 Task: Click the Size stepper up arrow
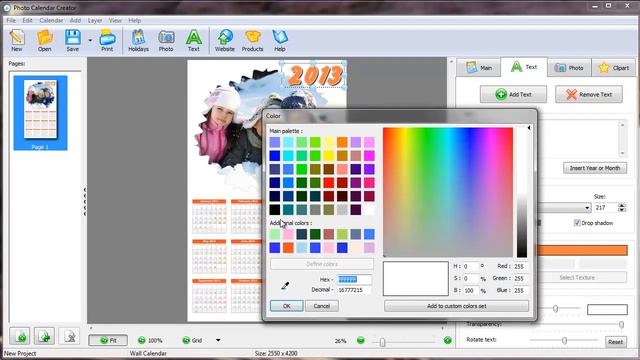tap(622, 205)
